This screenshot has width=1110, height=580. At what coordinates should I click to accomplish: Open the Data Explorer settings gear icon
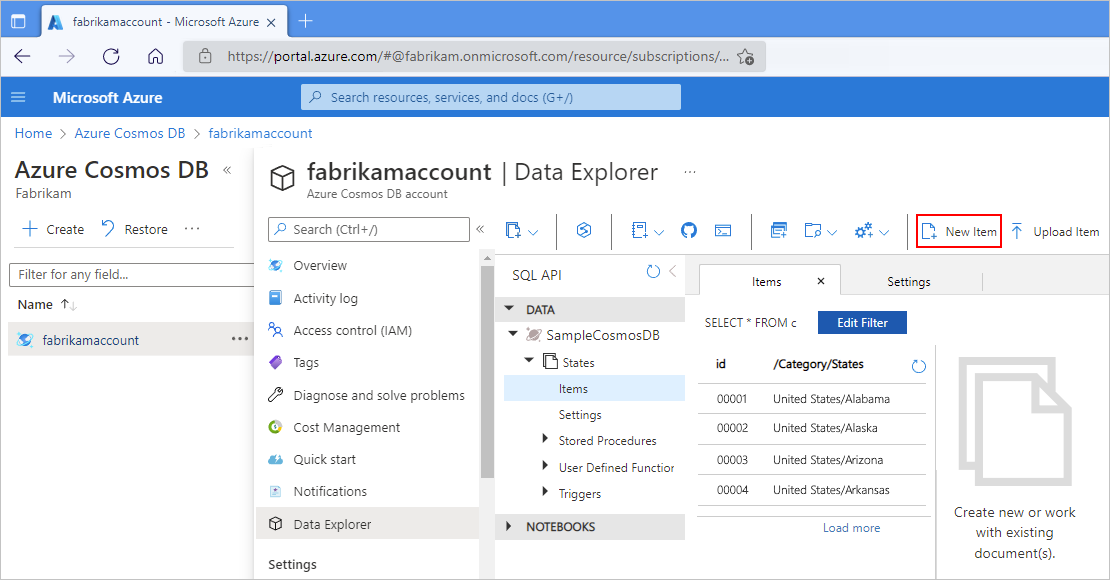[864, 230]
